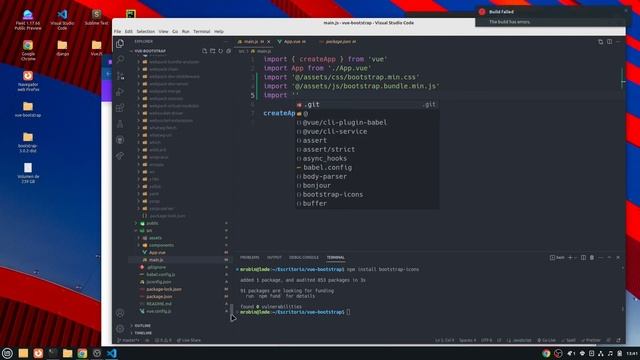Open the Google Chrome desktop shortcut
640x360 pixels.
click(28, 51)
